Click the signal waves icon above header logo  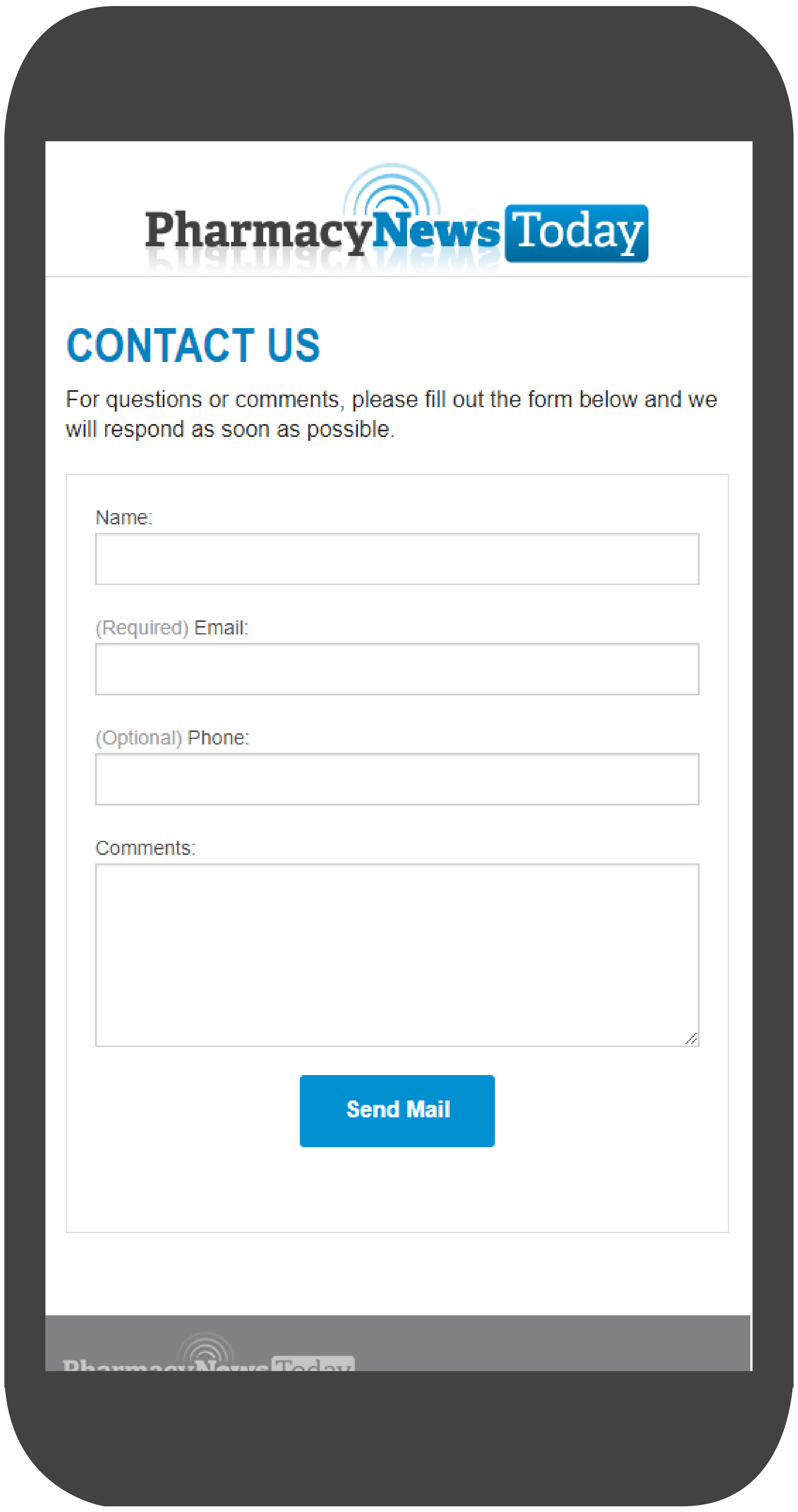pos(392,189)
